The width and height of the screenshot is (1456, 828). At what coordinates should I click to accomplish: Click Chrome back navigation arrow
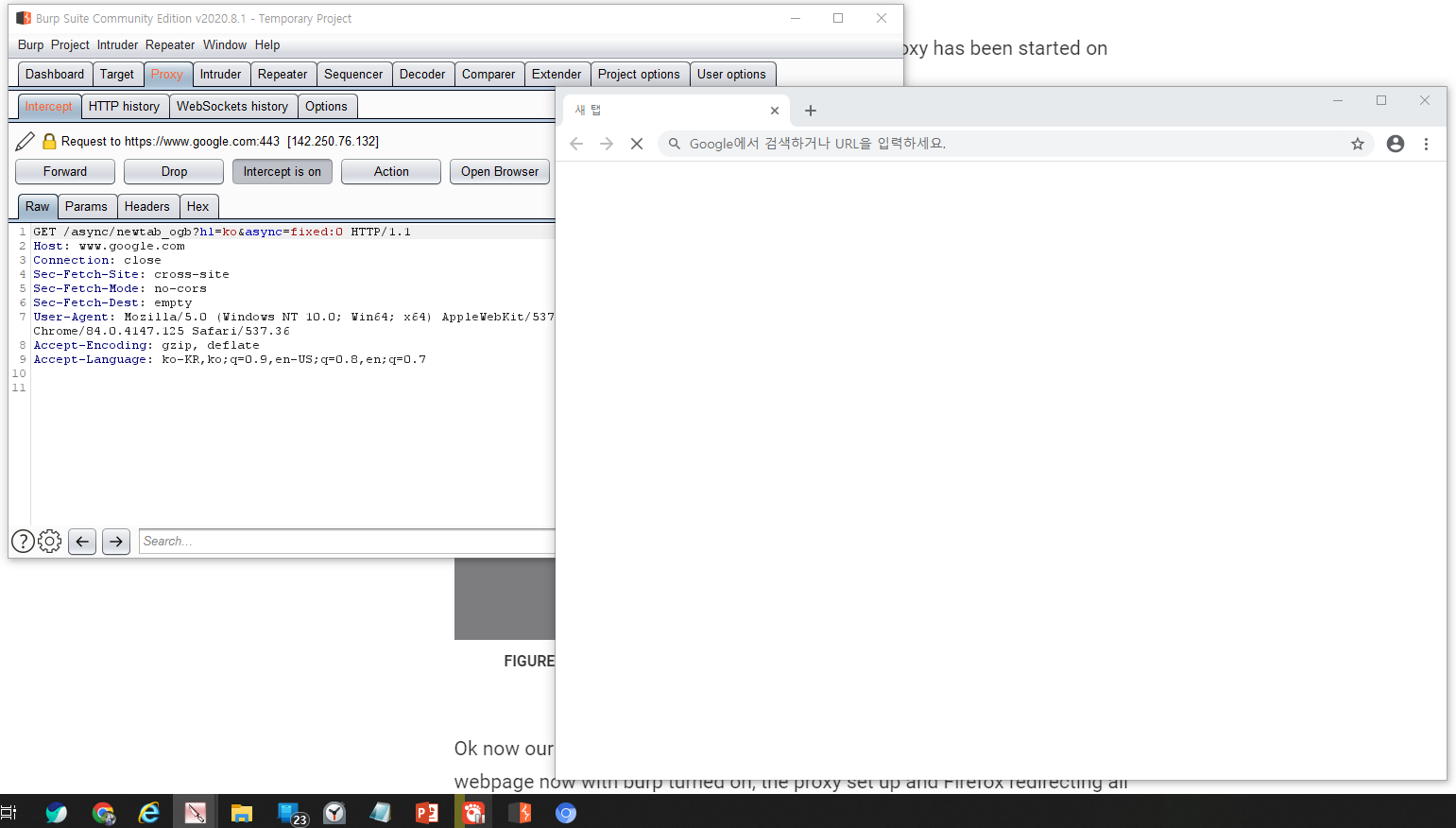576,144
